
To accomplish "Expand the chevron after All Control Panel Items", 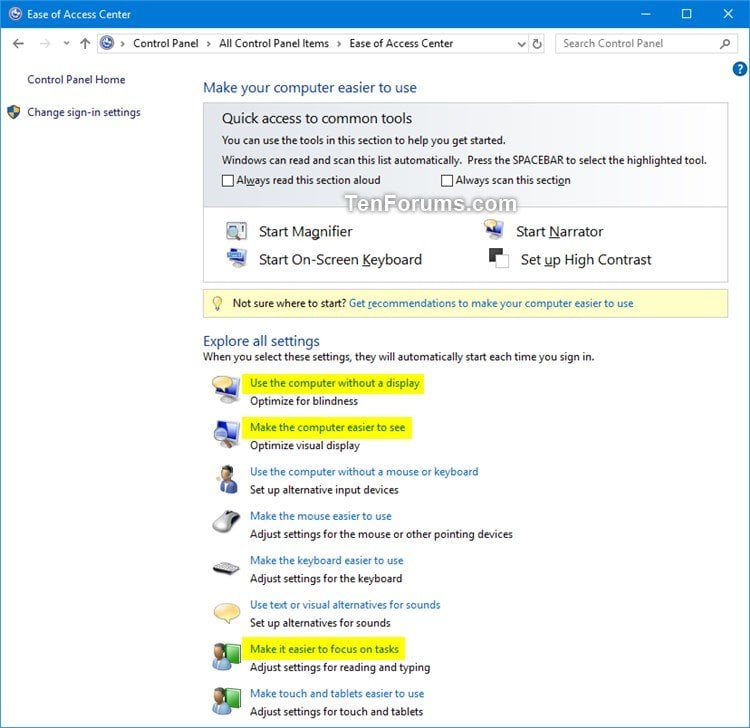I will [x=339, y=44].
